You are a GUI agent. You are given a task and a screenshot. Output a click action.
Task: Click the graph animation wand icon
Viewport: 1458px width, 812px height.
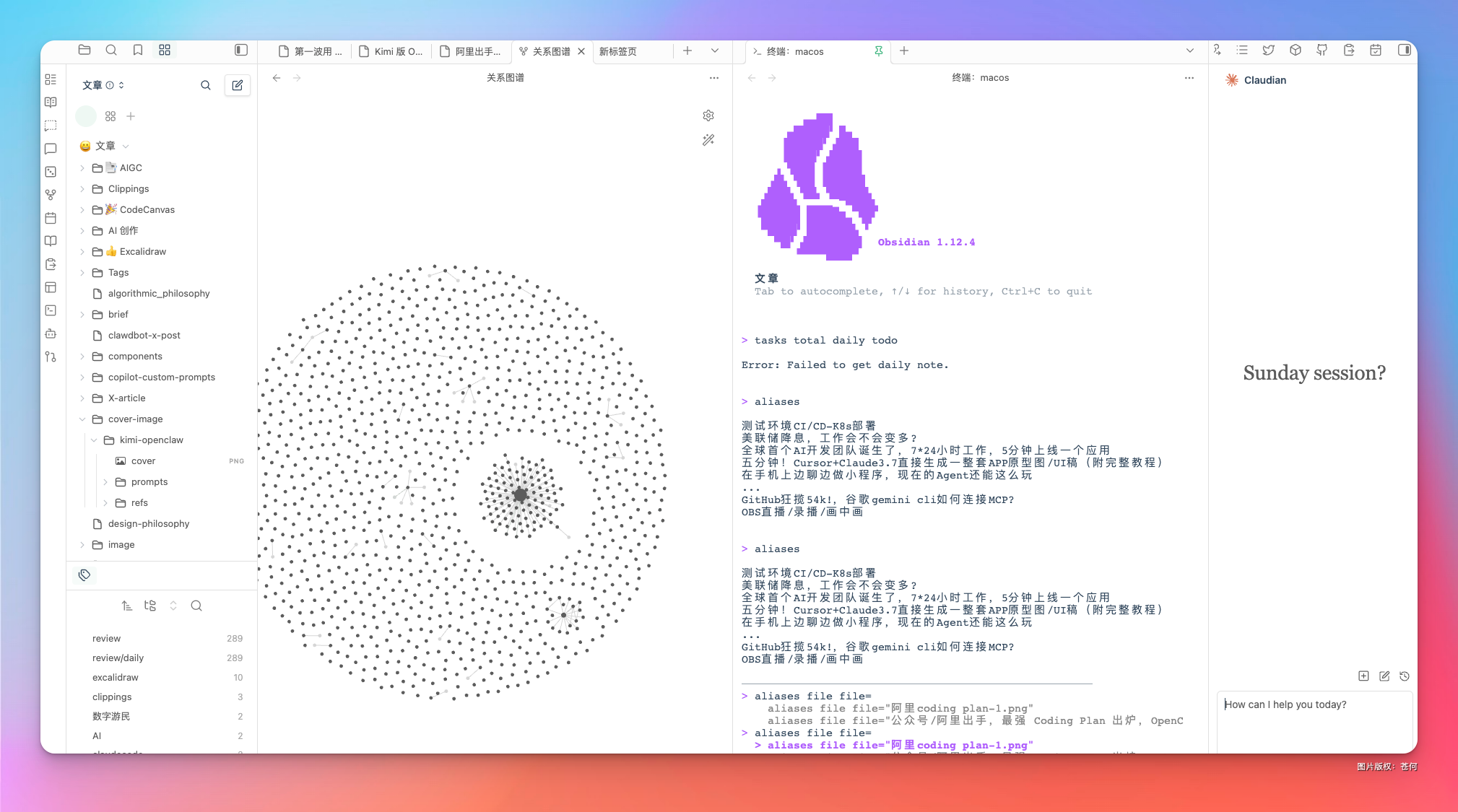pyautogui.click(x=708, y=140)
